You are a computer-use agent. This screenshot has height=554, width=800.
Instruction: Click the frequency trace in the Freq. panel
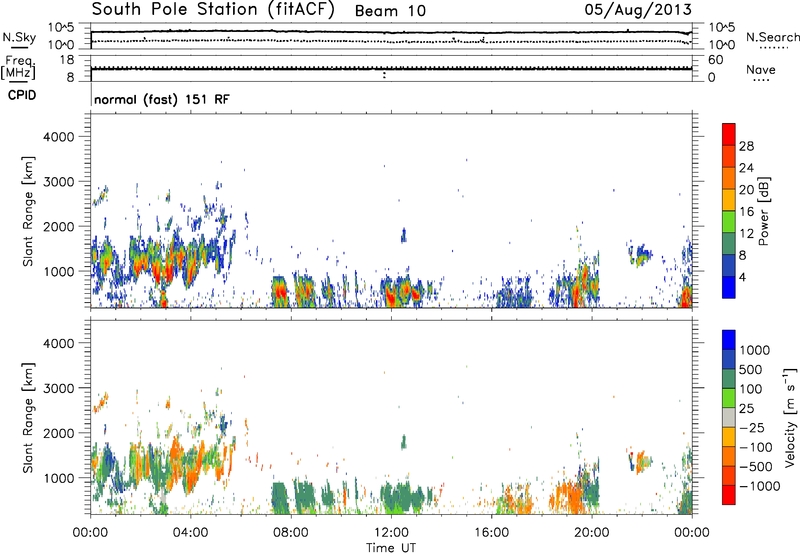[x=391, y=68]
